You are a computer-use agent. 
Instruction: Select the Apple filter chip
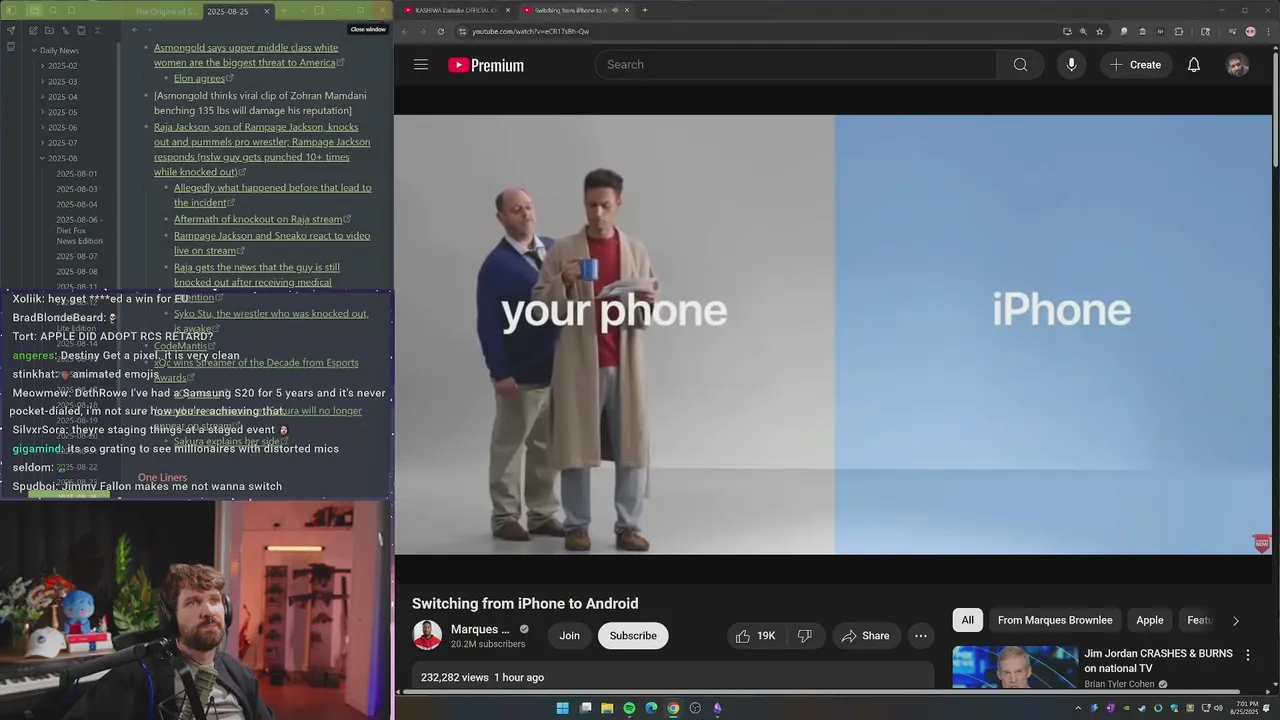1149,620
